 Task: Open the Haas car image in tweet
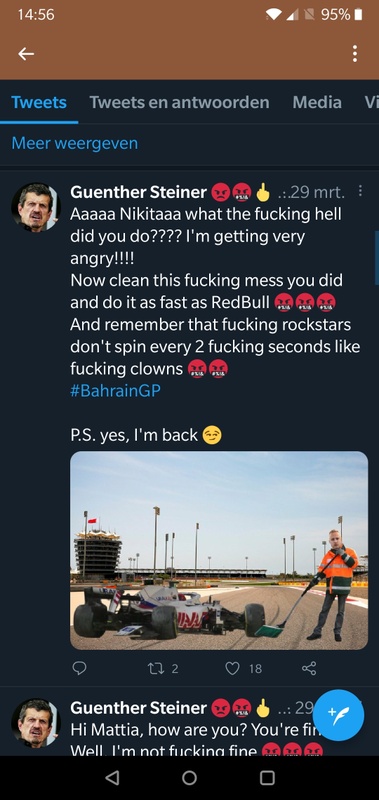point(219,550)
